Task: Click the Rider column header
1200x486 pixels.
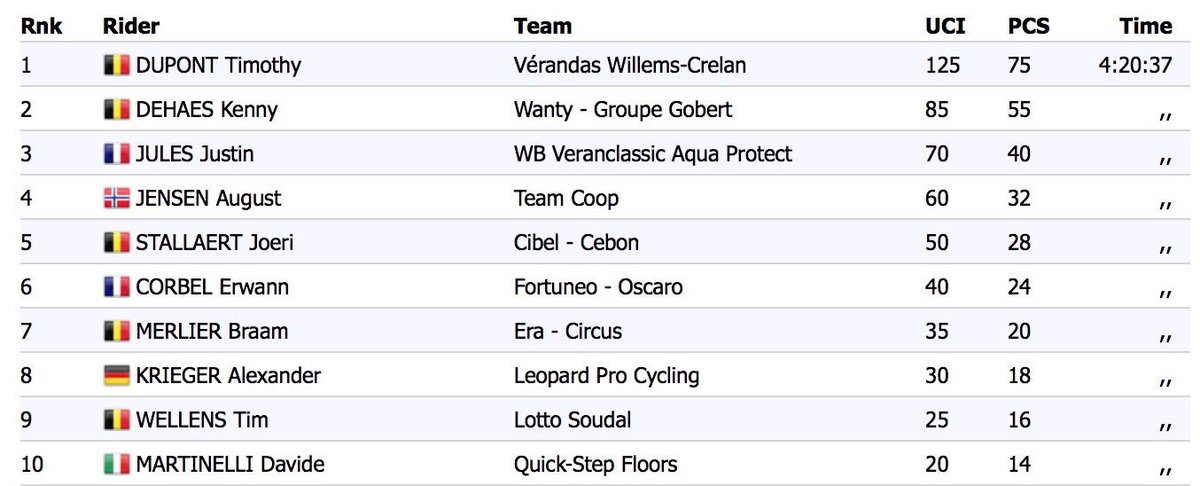Action: [x=131, y=26]
